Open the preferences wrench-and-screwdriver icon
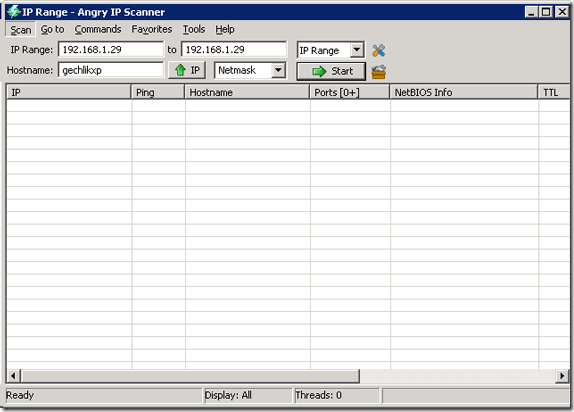This screenshot has width=574, height=412. pos(379,50)
